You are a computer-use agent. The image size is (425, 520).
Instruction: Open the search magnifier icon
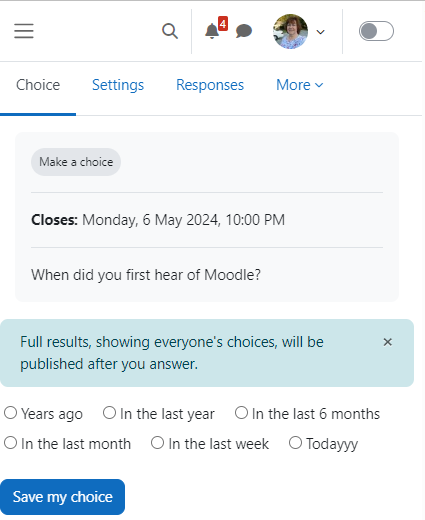click(x=170, y=31)
